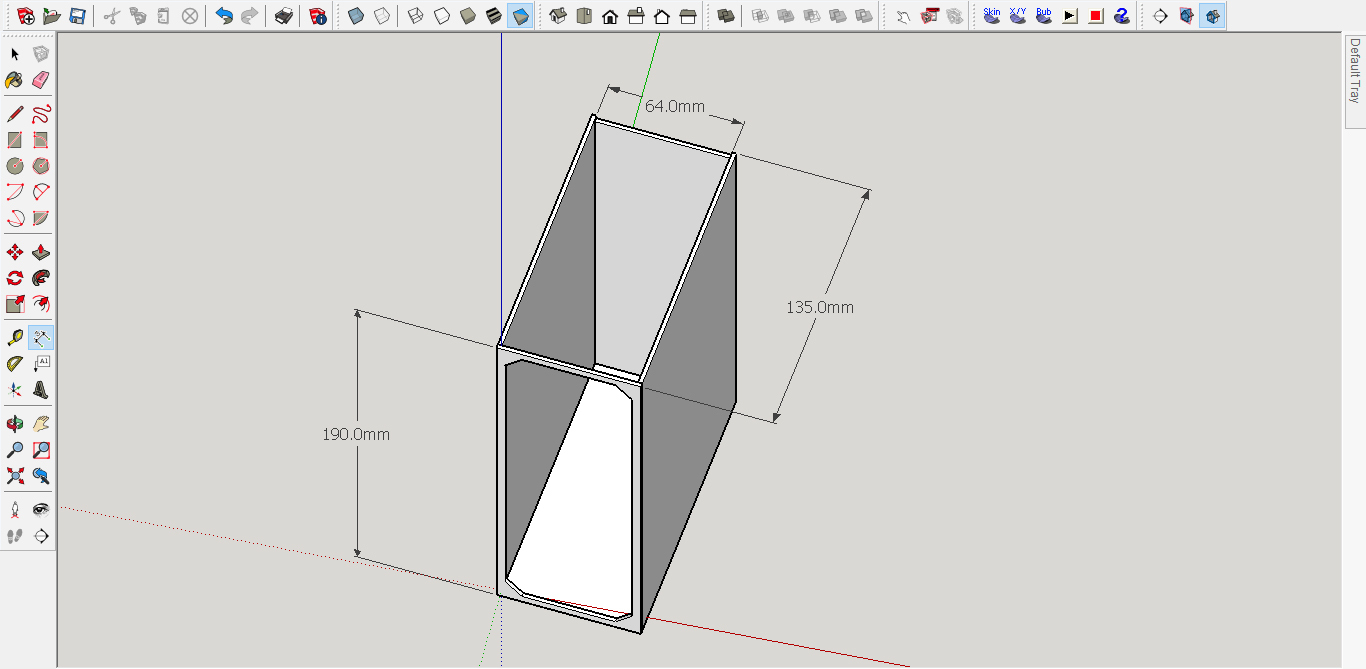Activate the Scale tool
The image size is (1366, 669).
(15, 304)
